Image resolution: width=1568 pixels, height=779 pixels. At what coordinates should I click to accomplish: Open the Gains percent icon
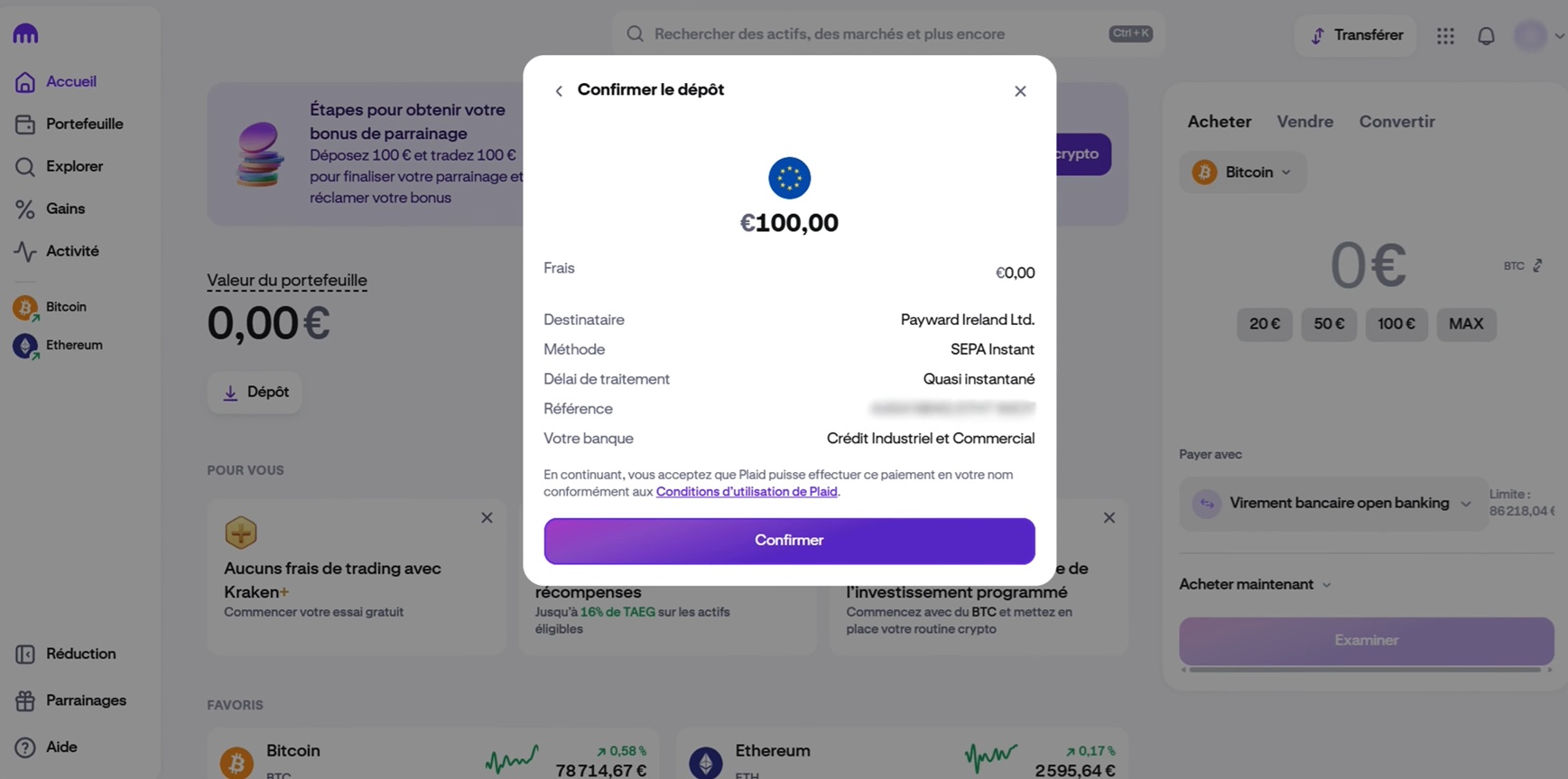coord(25,209)
